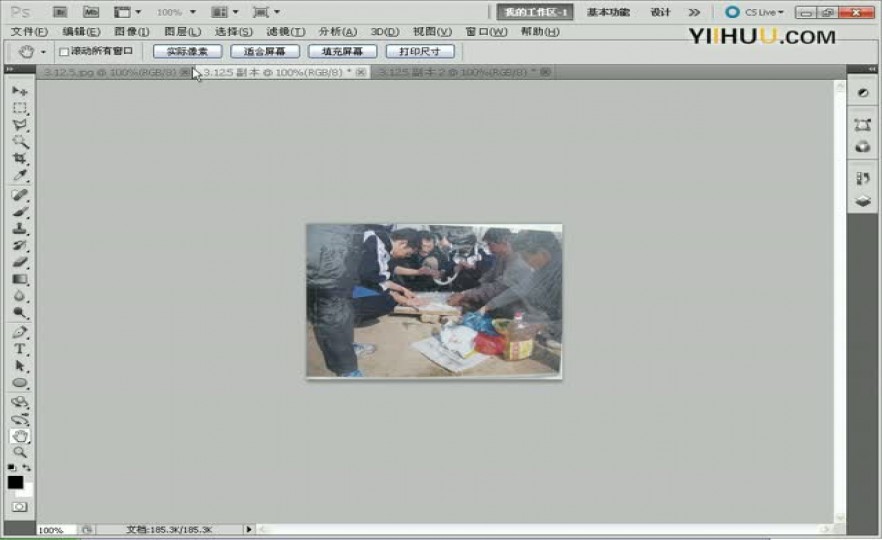The width and height of the screenshot is (882, 540).
Task: Select the 基本功能 workspace
Action: click(608, 12)
